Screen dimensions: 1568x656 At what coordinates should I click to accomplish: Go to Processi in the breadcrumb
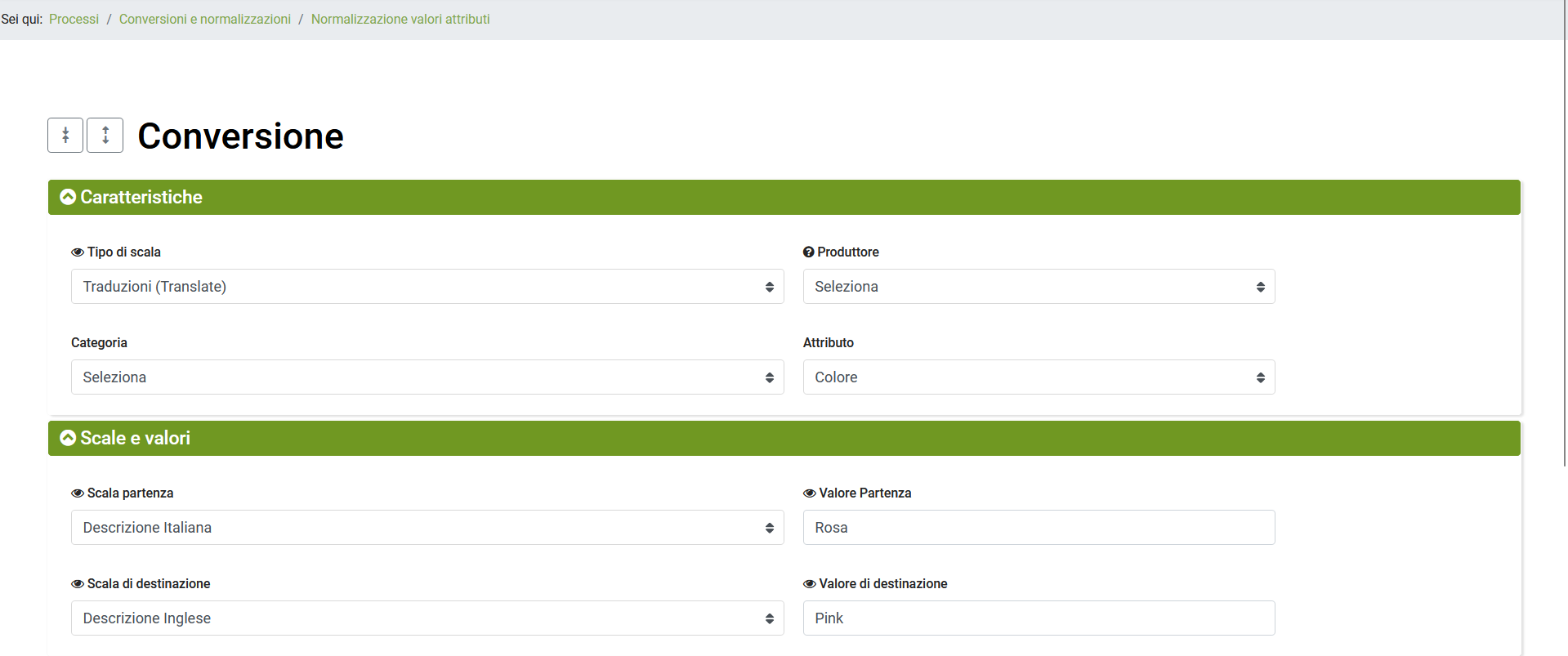74,19
